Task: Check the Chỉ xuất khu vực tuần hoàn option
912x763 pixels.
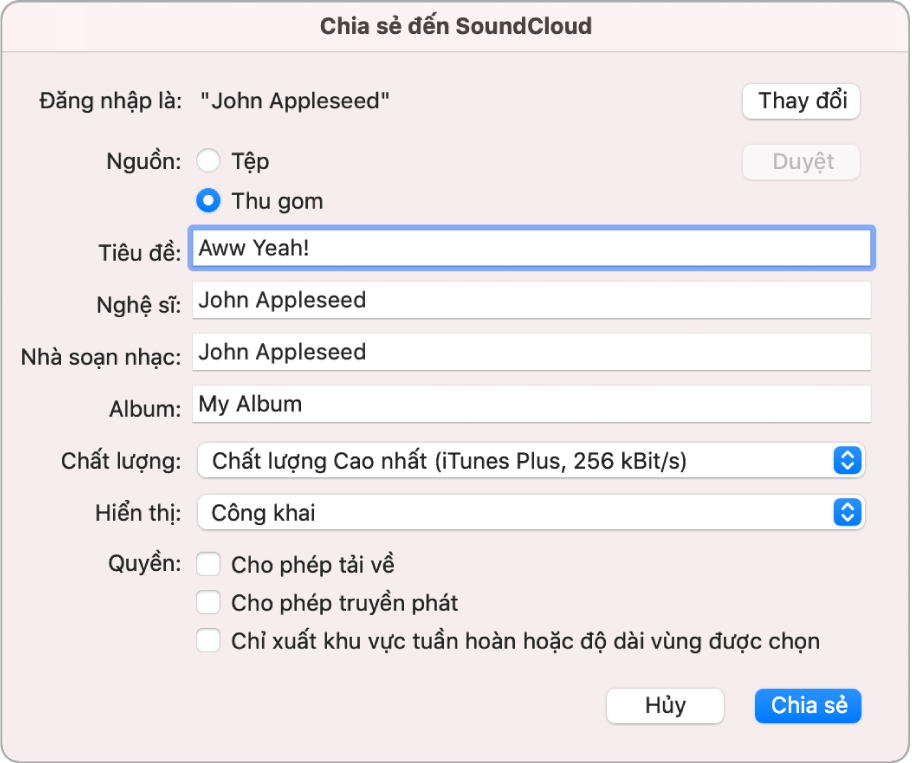Action: (x=208, y=640)
